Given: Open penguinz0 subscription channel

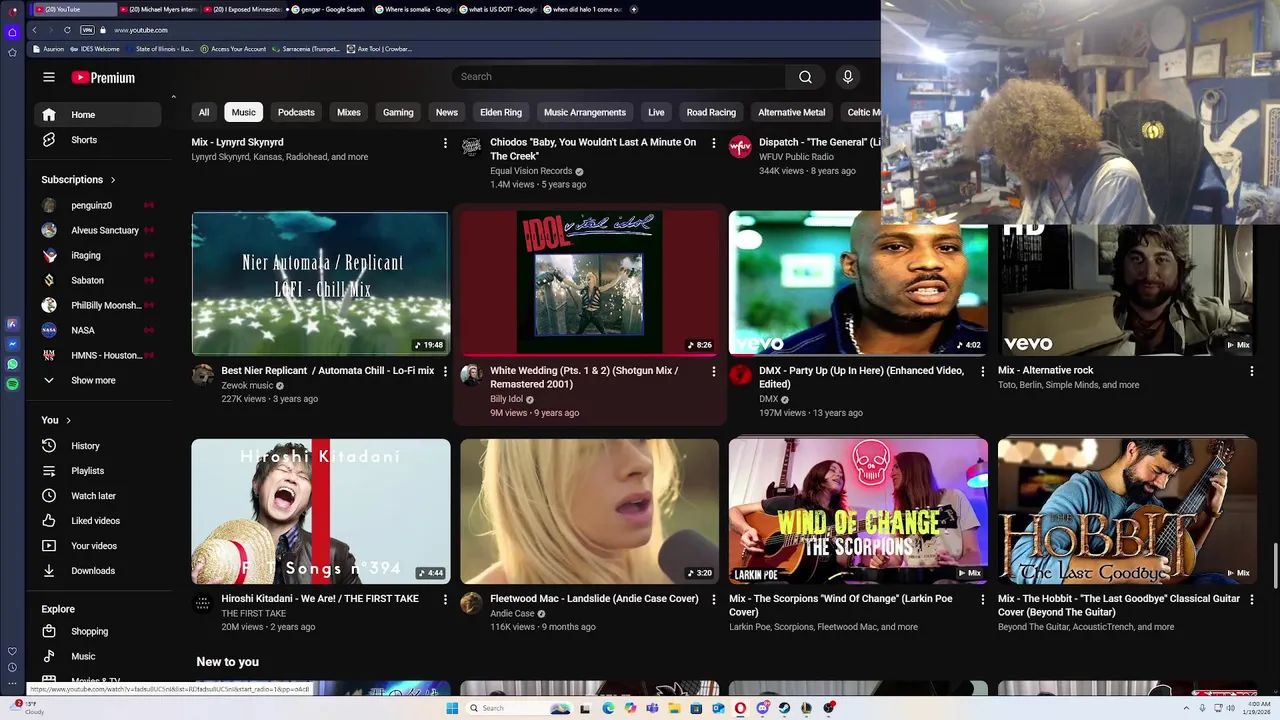Looking at the screenshot, I should [98, 206].
